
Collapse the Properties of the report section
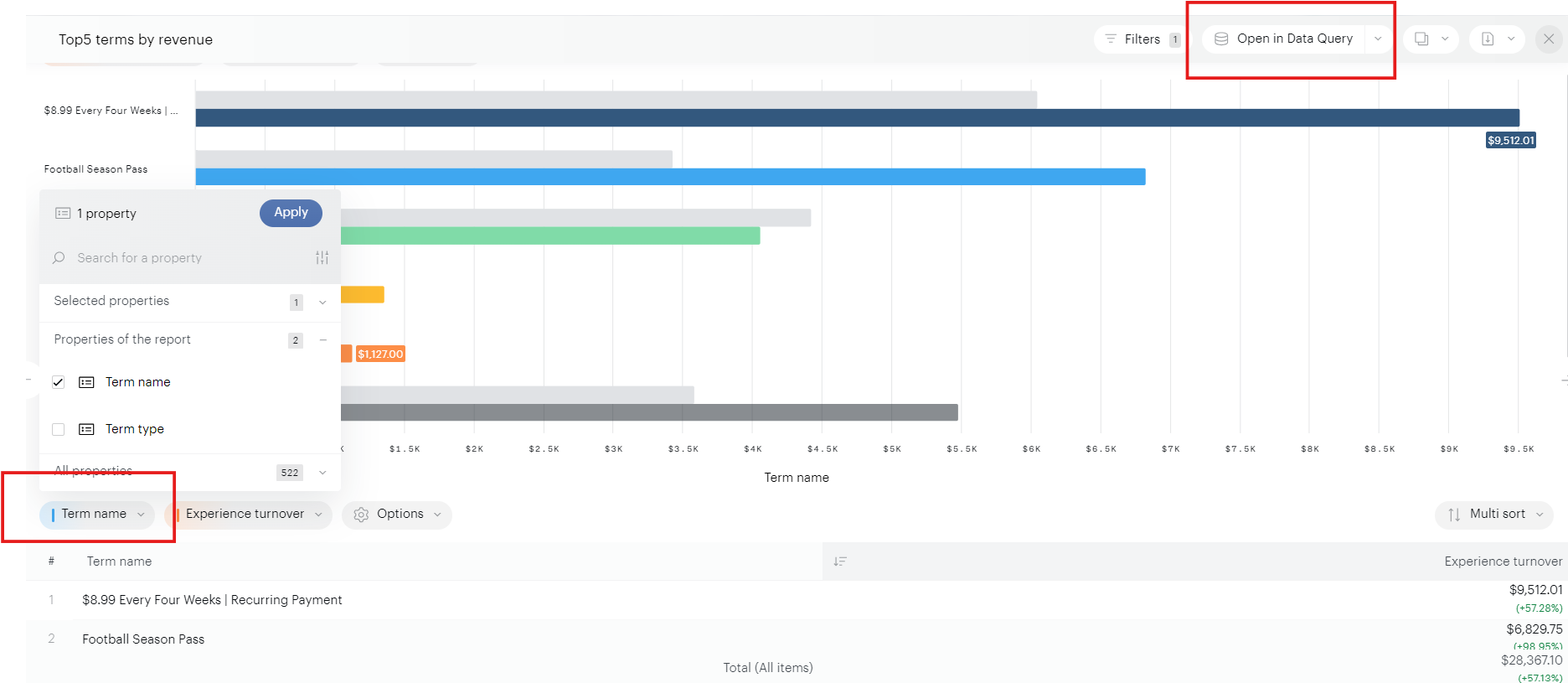tap(322, 340)
